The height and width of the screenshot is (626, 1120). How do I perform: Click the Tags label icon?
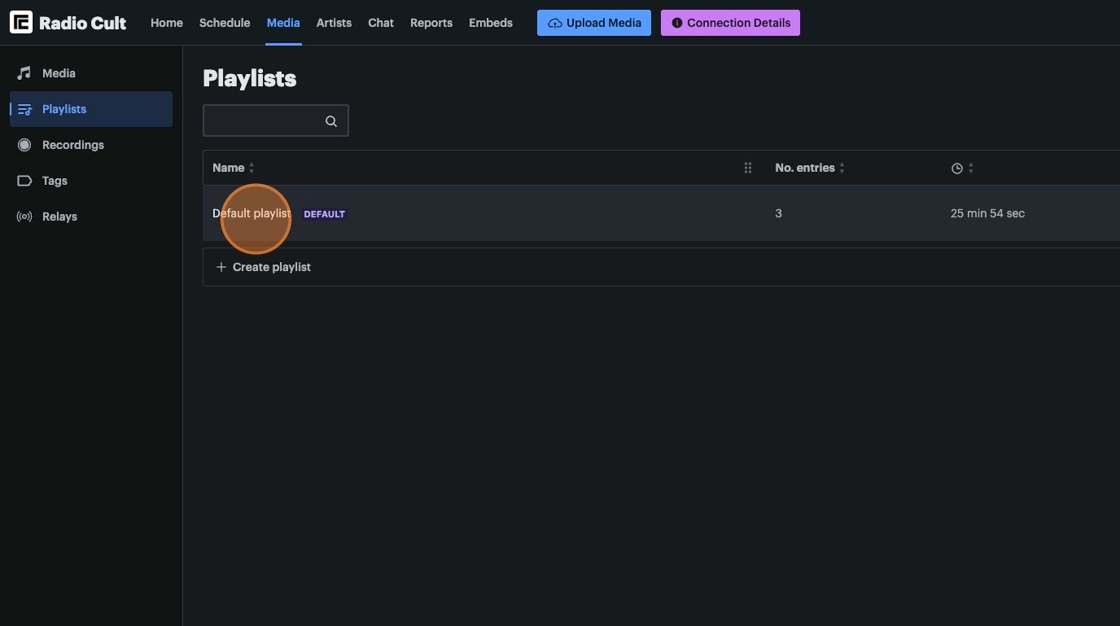24,181
